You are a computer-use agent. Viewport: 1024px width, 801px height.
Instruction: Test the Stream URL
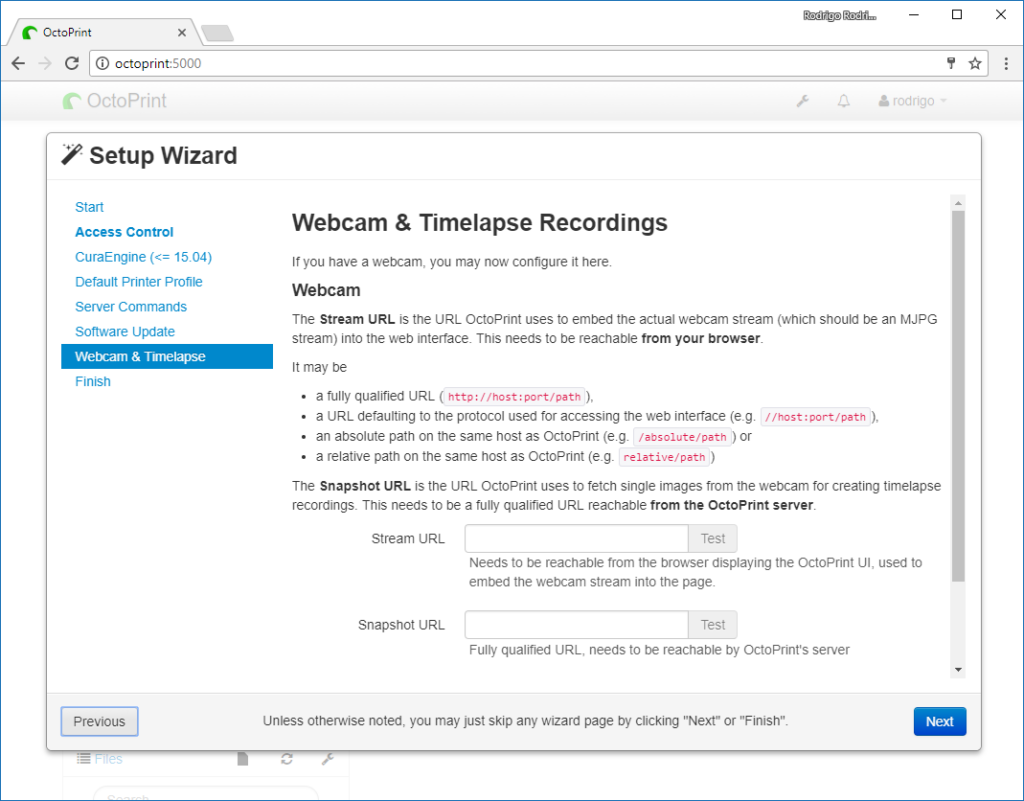pyautogui.click(x=712, y=539)
